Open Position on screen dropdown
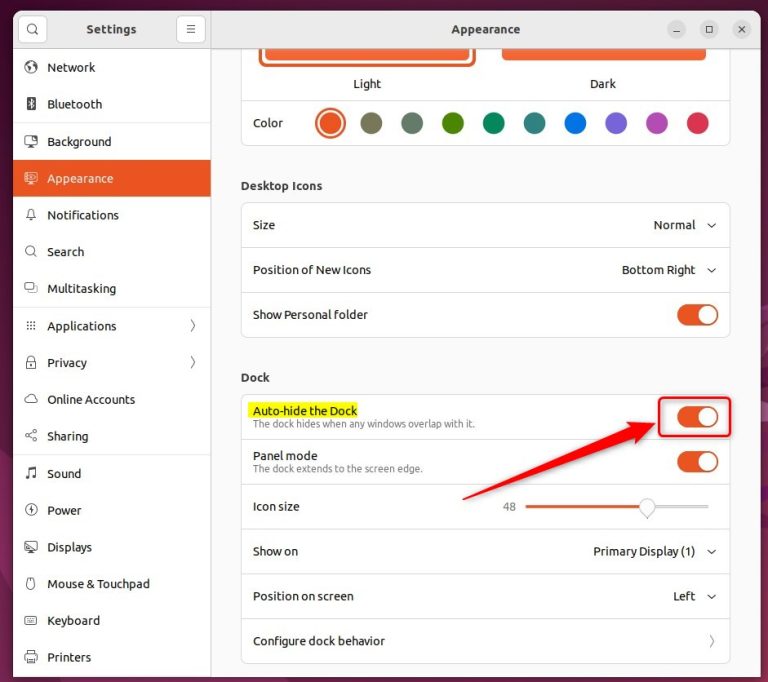This screenshot has width=768, height=682. pyautogui.click(x=695, y=596)
